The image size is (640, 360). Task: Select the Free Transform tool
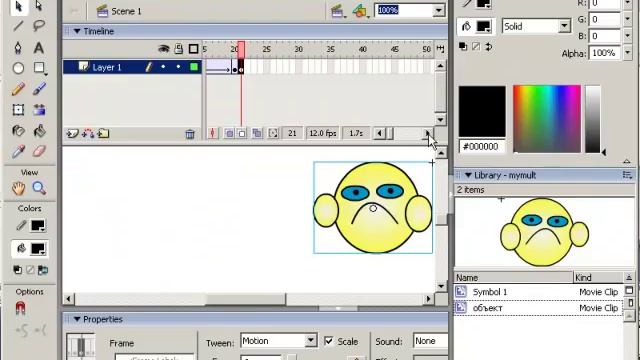(18, 110)
